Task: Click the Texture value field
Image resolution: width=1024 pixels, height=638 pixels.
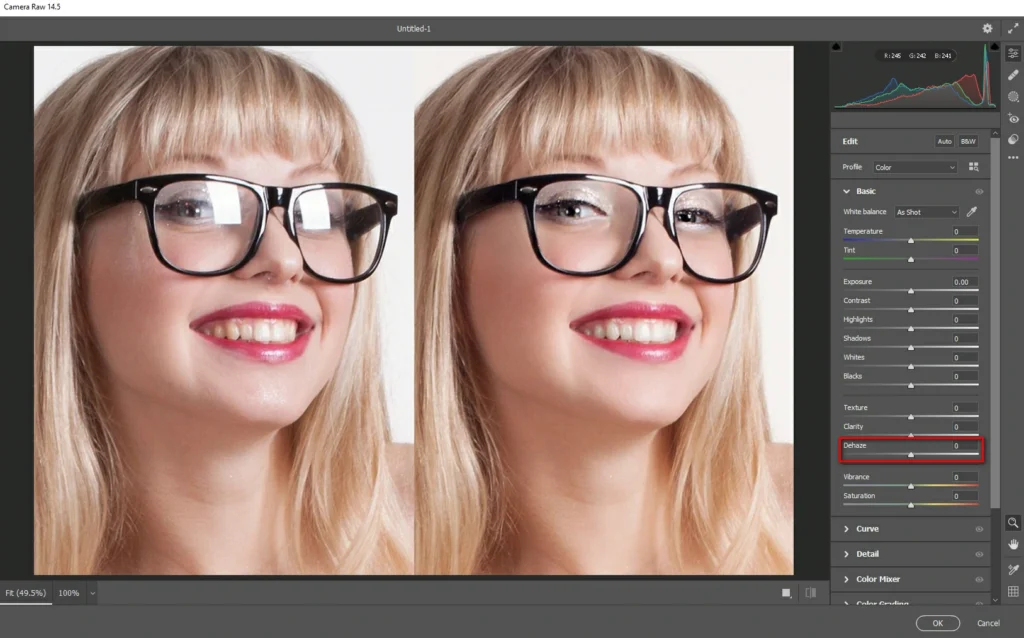Action: pyautogui.click(x=965, y=407)
